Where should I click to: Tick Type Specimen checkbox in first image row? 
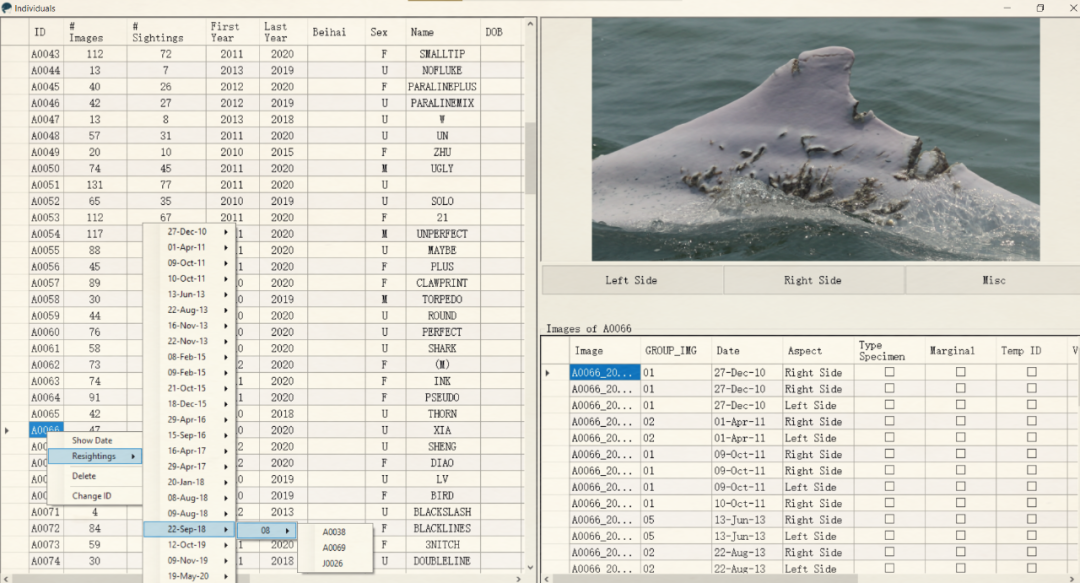889,373
